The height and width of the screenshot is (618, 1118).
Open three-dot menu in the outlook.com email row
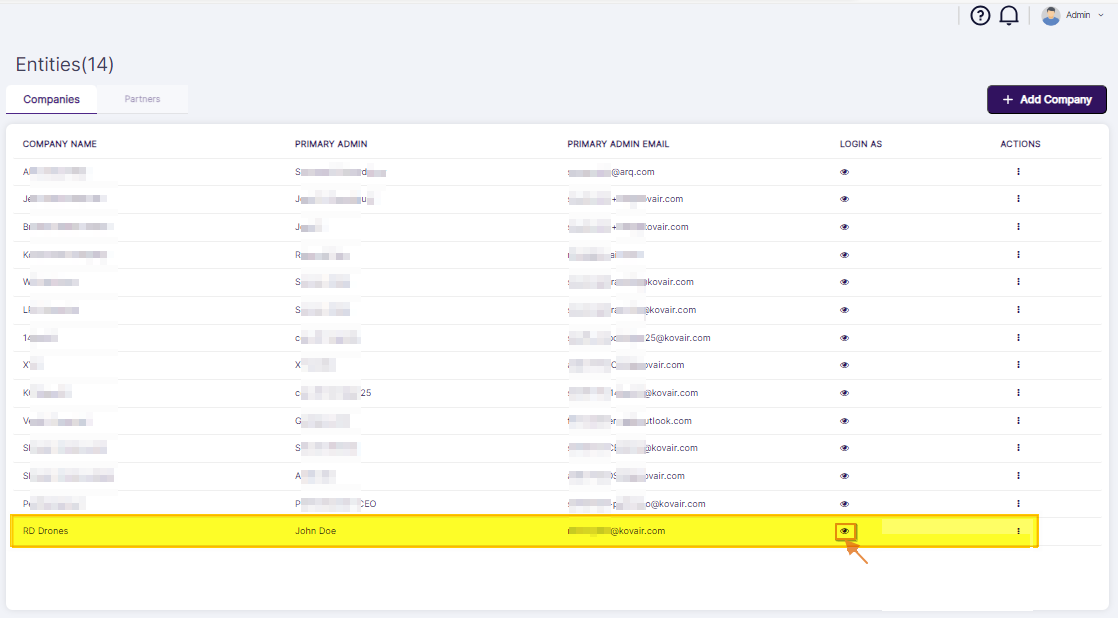point(1018,421)
